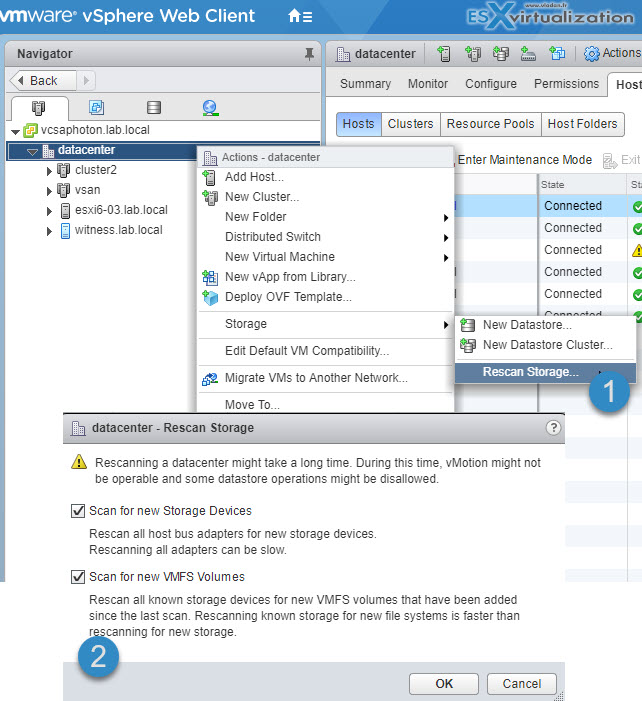The image size is (642, 701).
Task: Expand the esxi6-03.lab.local host node
Action: click(49, 210)
